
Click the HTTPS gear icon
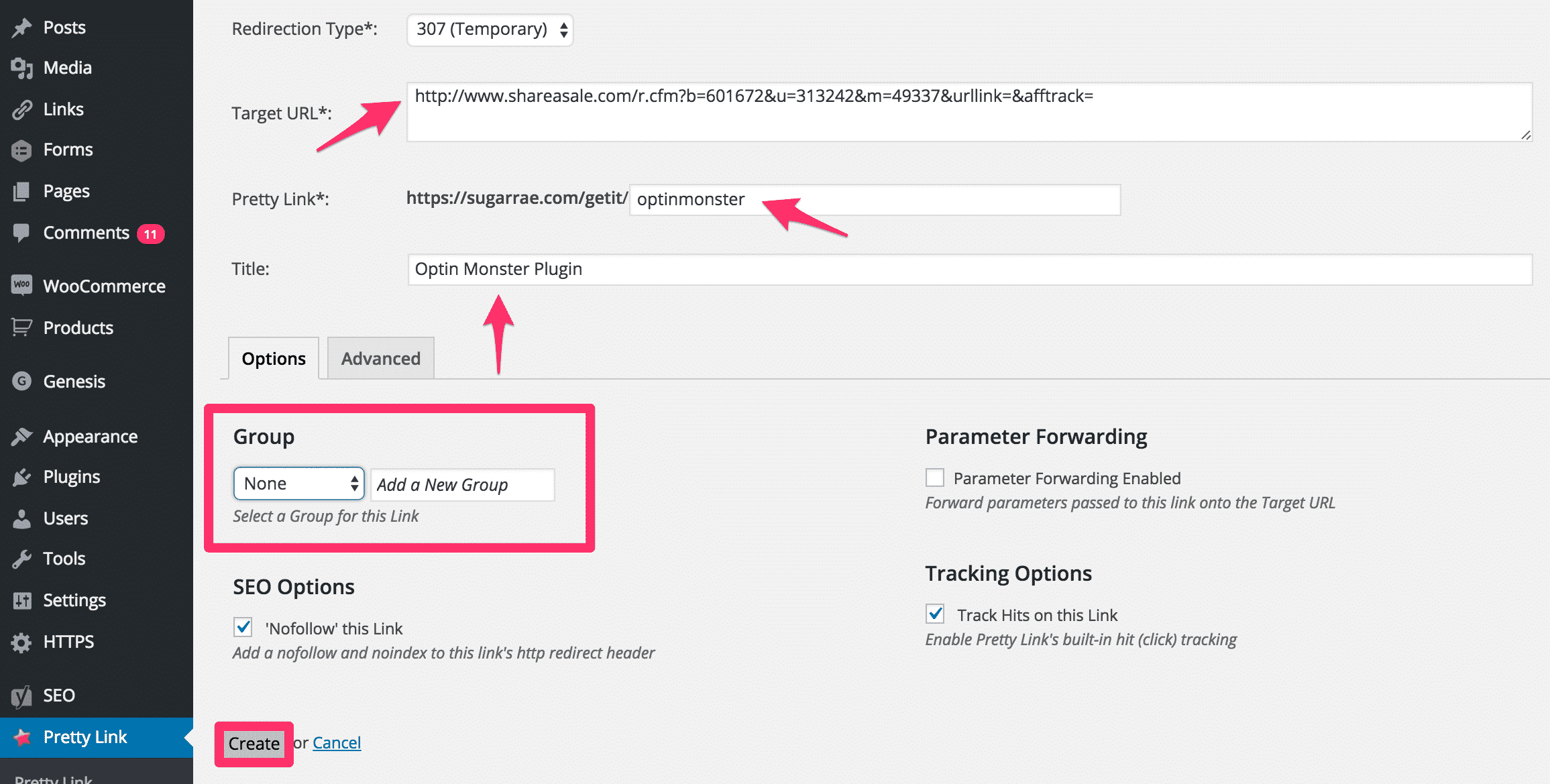[x=21, y=642]
